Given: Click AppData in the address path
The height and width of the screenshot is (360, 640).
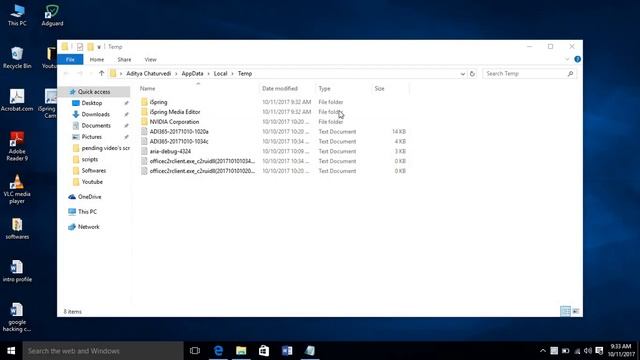Looking at the screenshot, I should click(x=192, y=73).
